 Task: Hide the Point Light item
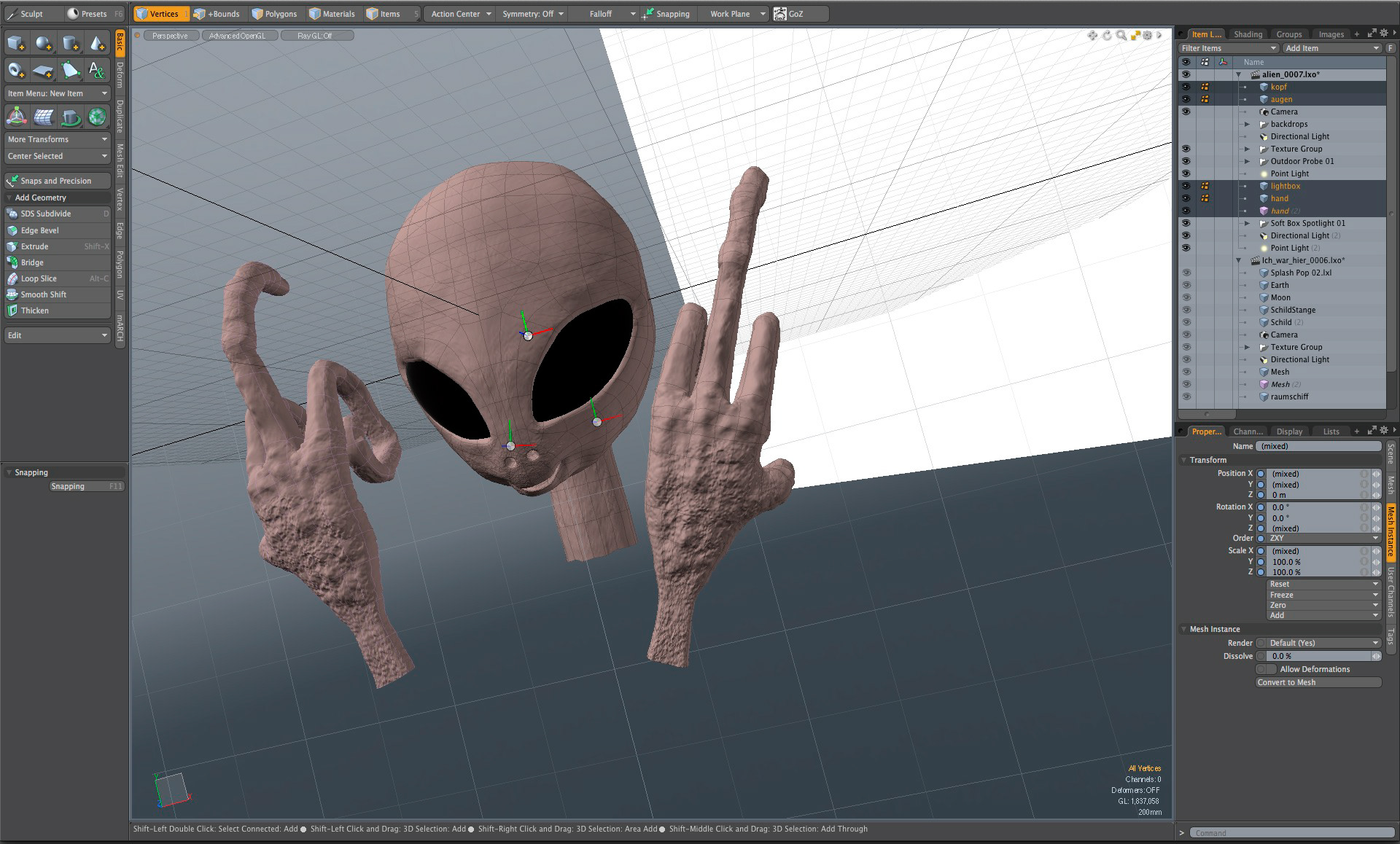point(1186,173)
